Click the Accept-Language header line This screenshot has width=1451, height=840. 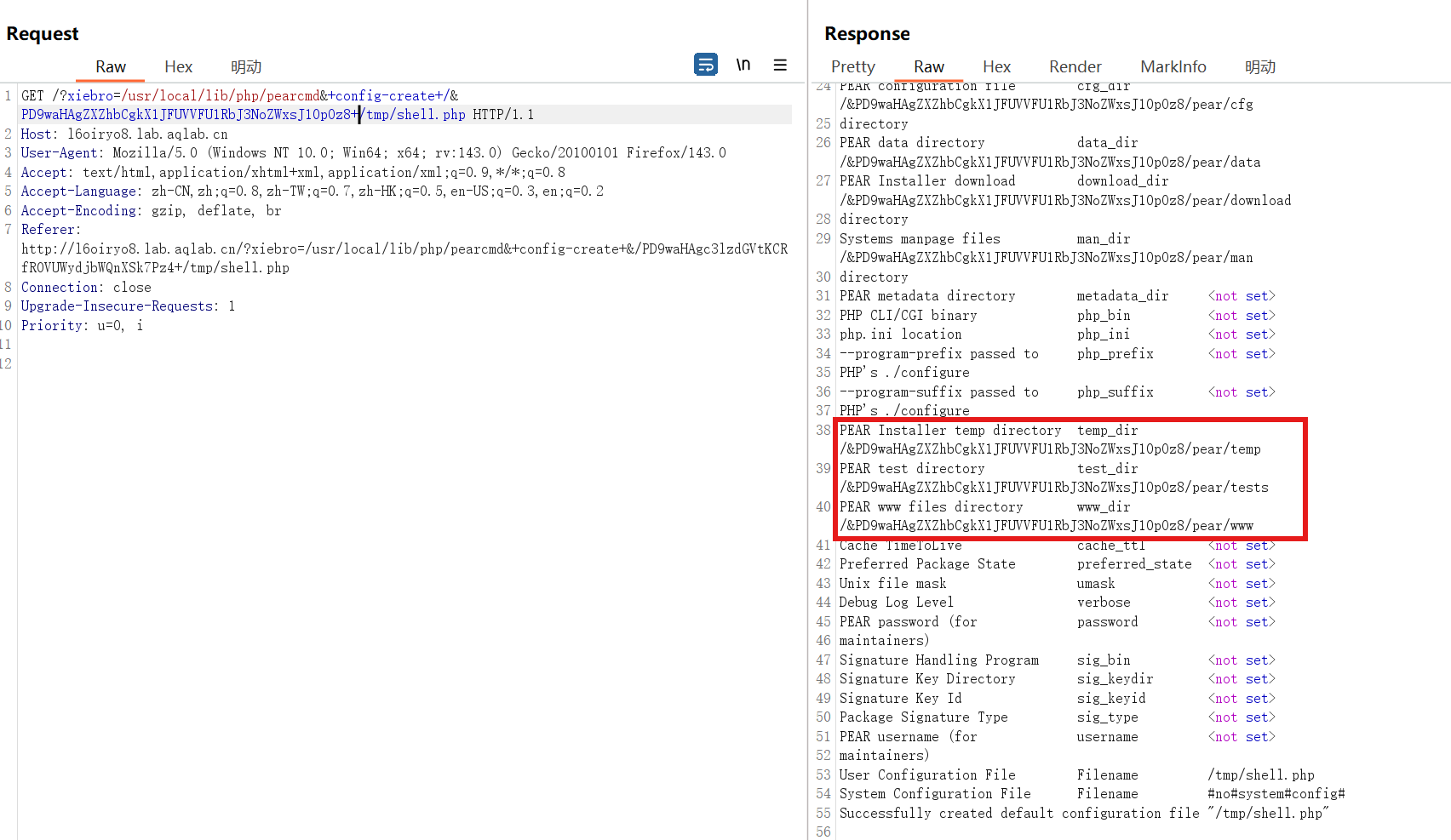pyautogui.click(x=313, y=191)
